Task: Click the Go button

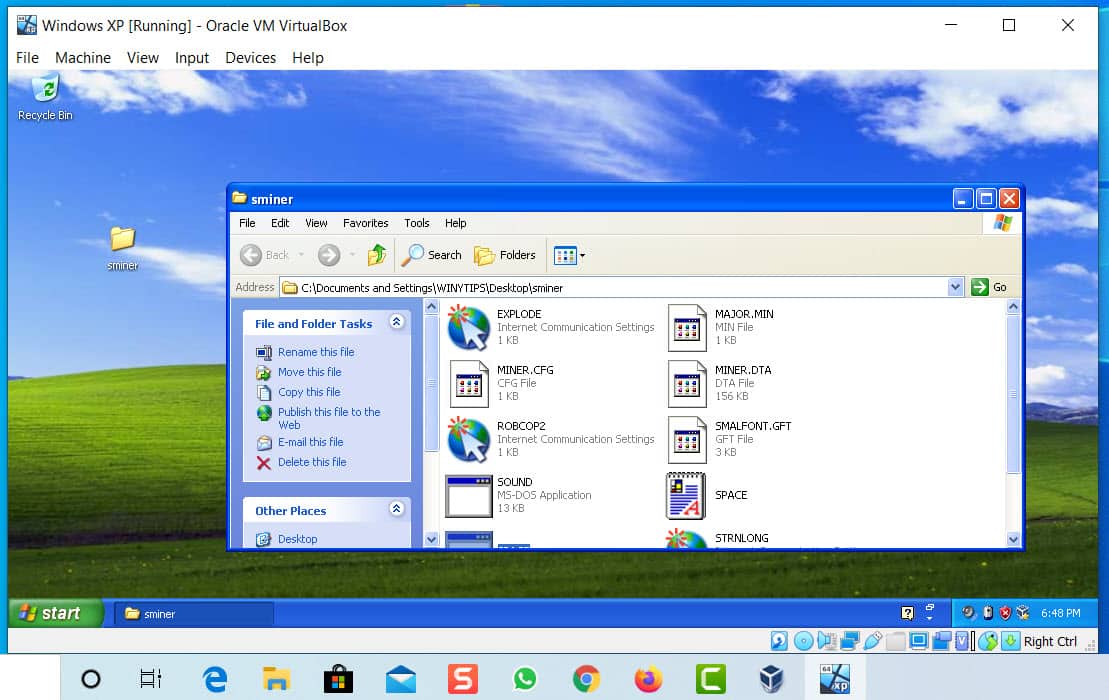Action: coord(989,287)
